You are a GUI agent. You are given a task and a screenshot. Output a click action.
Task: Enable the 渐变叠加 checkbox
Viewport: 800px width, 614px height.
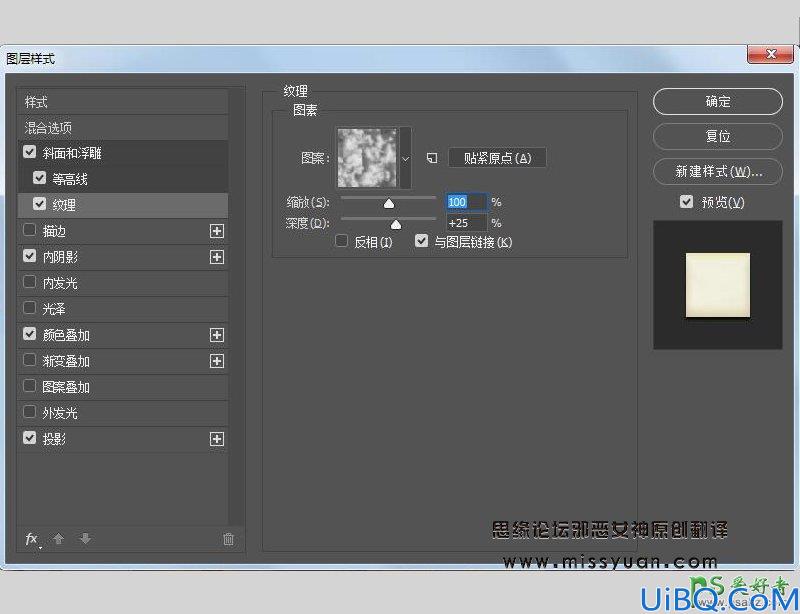click(x=30, y=360)
